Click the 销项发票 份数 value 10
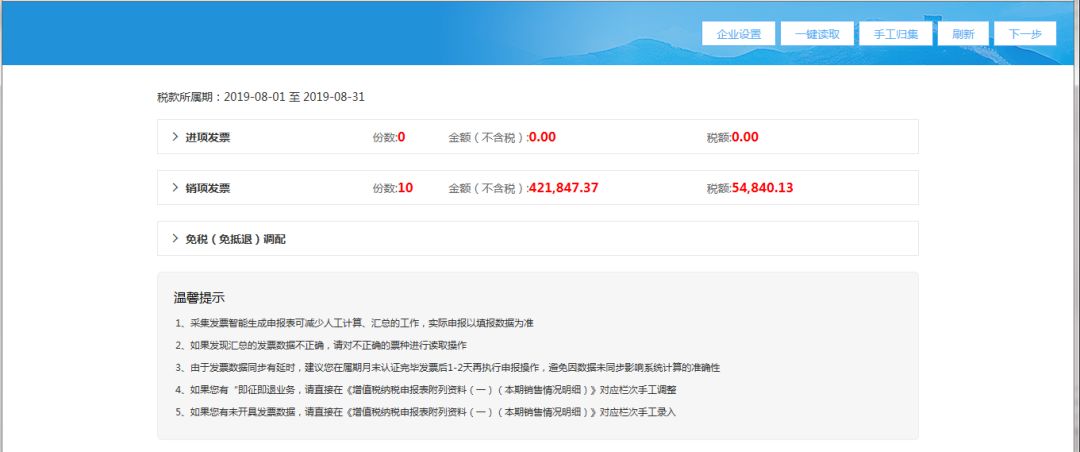 coord(405,188)
